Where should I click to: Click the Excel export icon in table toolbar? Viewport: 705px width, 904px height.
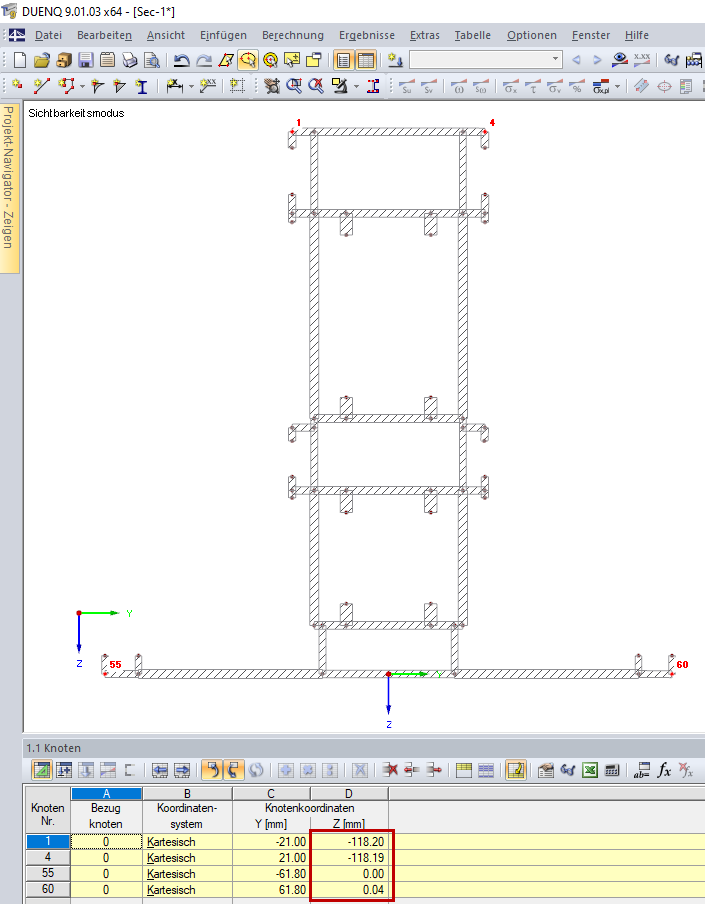click(590, 770)
